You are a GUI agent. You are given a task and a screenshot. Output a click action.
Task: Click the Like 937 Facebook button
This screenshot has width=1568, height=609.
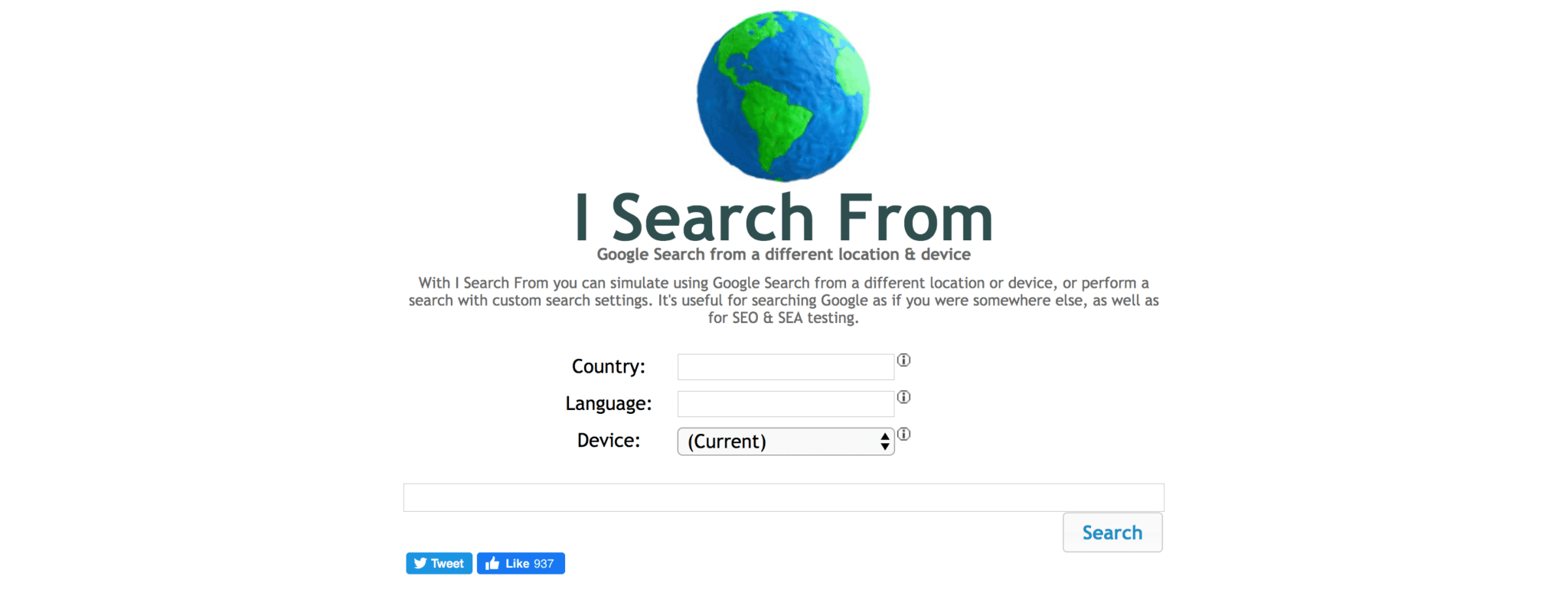[x=521, y=563]
